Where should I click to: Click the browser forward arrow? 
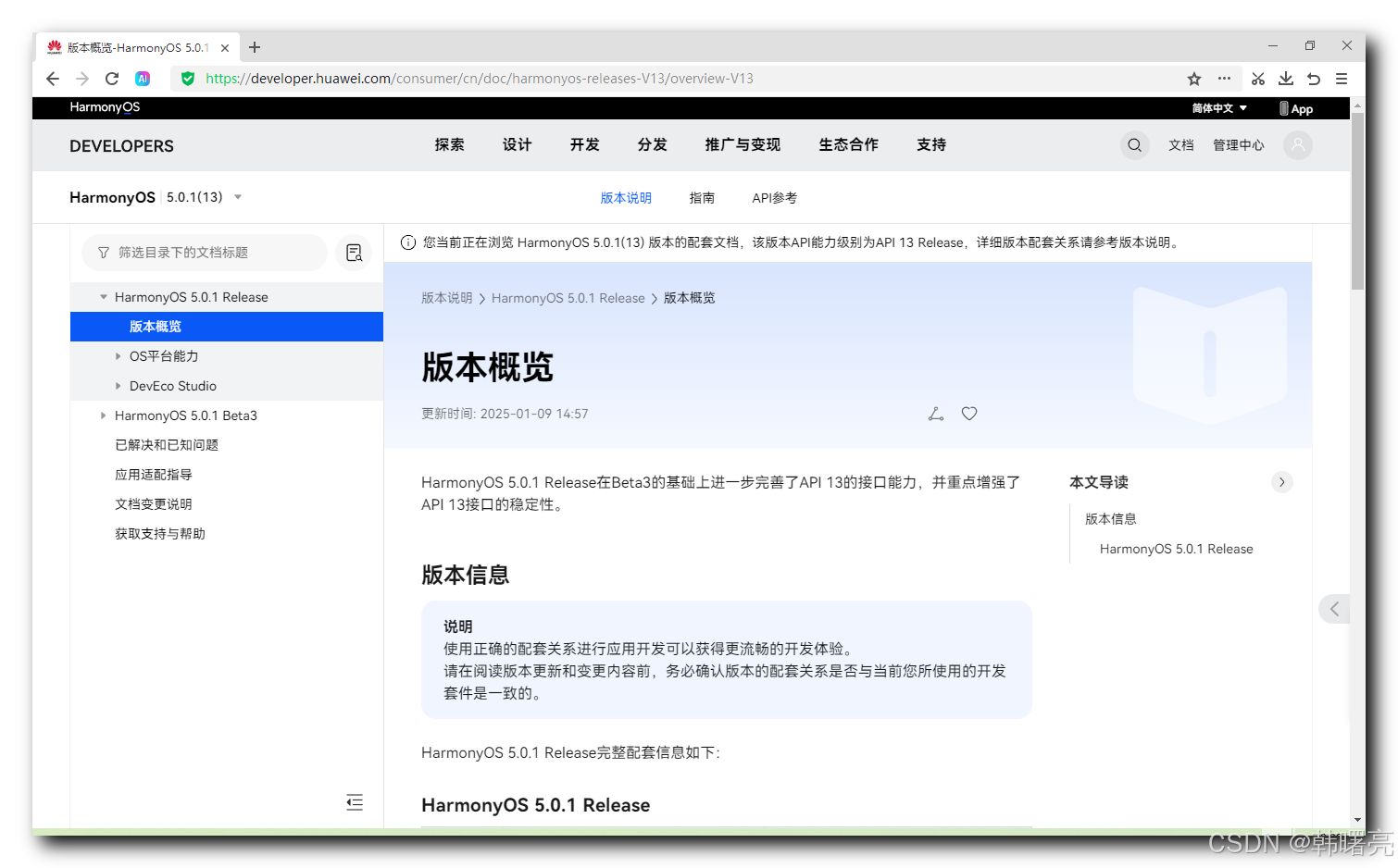pos(82,79)
